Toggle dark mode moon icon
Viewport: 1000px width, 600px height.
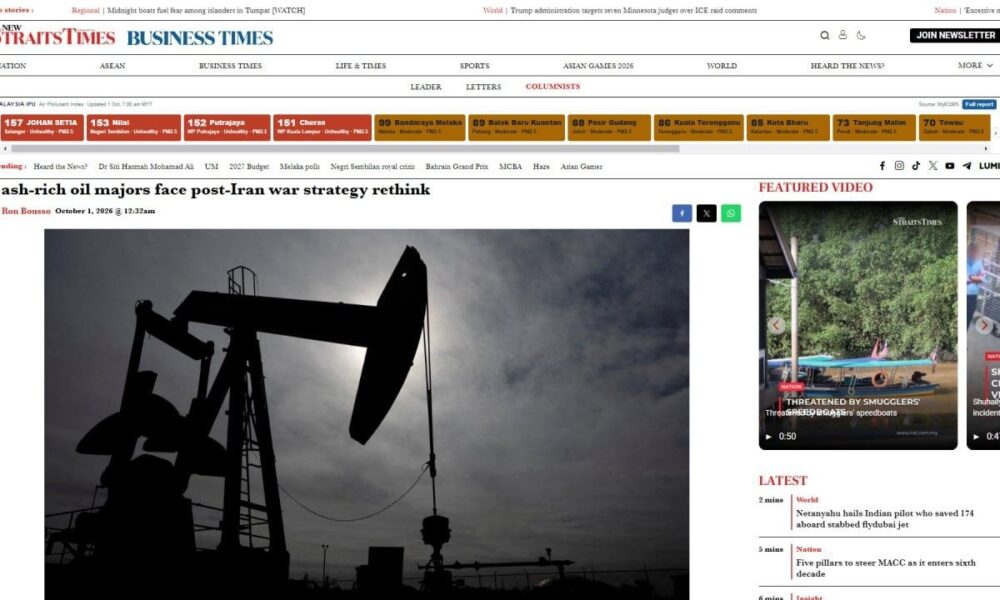click(x=861, y=36)
